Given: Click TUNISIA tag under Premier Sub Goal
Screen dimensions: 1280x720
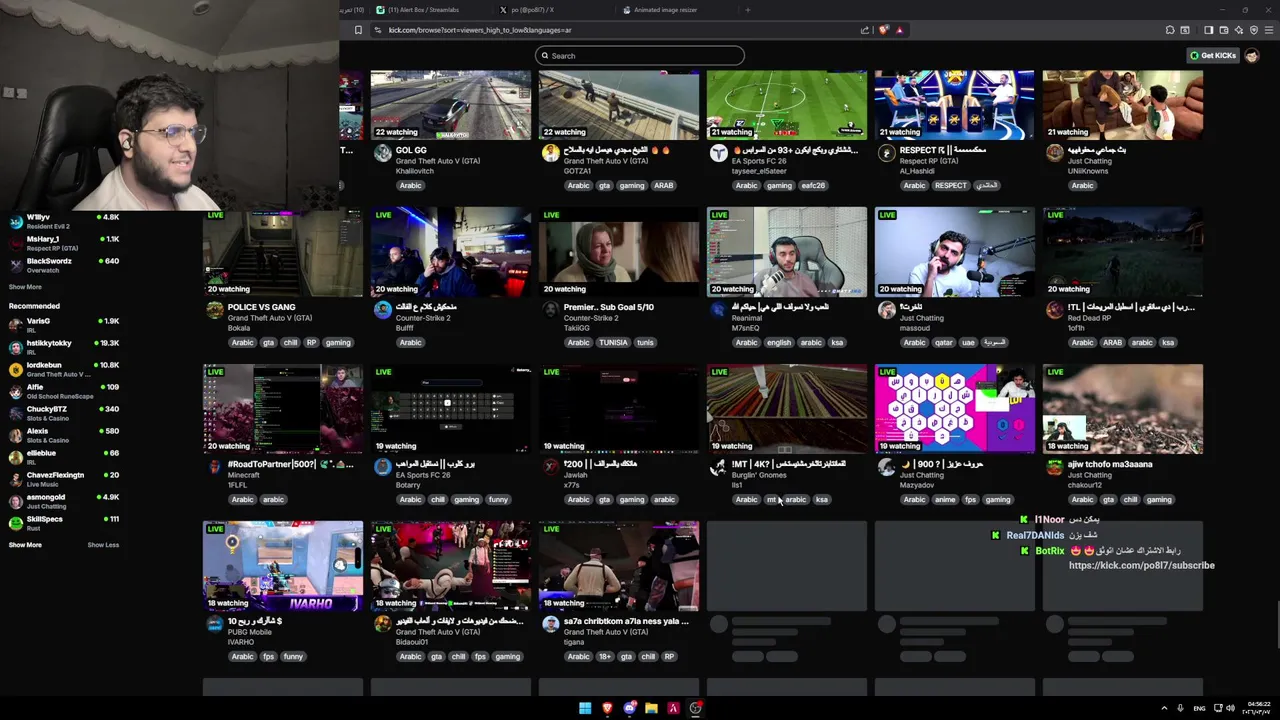Looking at the screenshot, I should (x=613, y=343).
